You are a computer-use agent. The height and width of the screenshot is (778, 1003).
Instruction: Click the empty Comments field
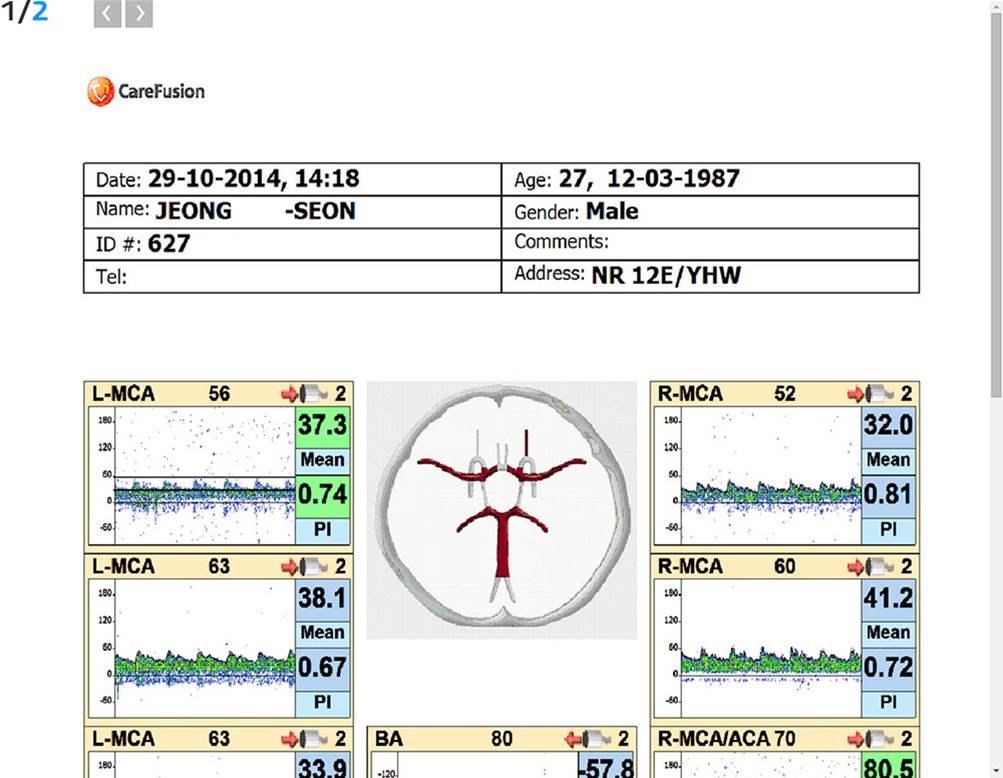[x=711, y=244]
